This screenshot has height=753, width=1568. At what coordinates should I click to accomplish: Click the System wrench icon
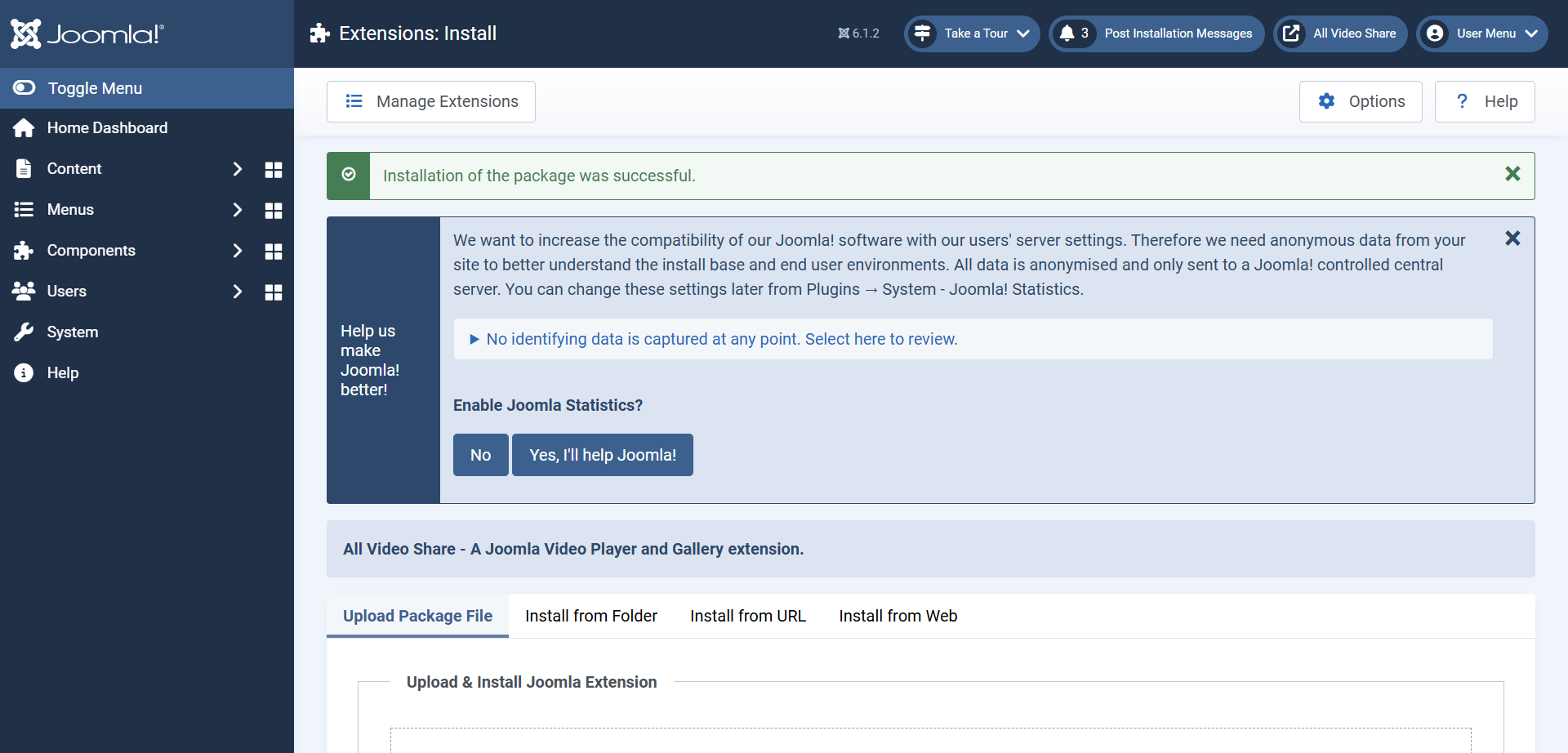click(24, 332)
